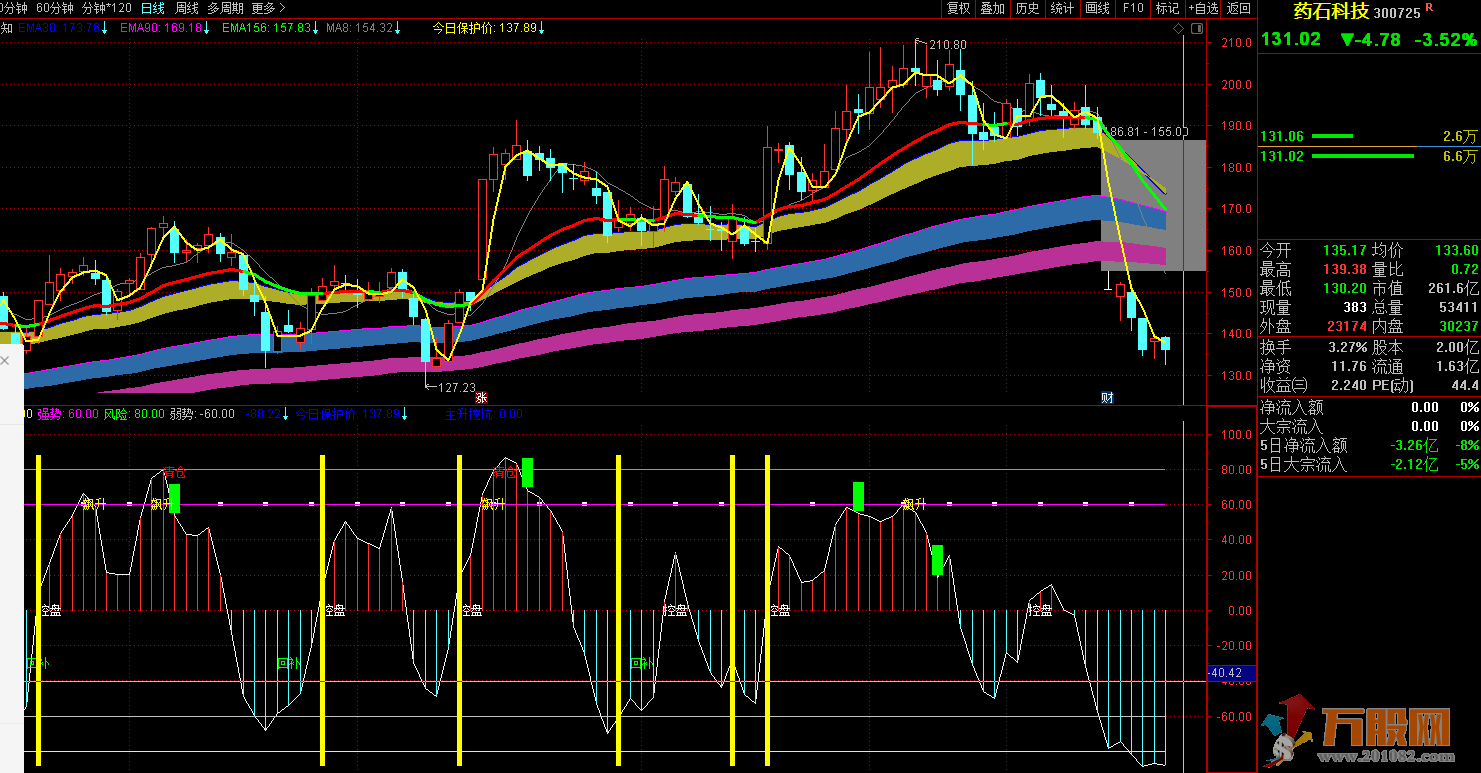
Task: Click the stock code 300725
Action: [1397, 13]
